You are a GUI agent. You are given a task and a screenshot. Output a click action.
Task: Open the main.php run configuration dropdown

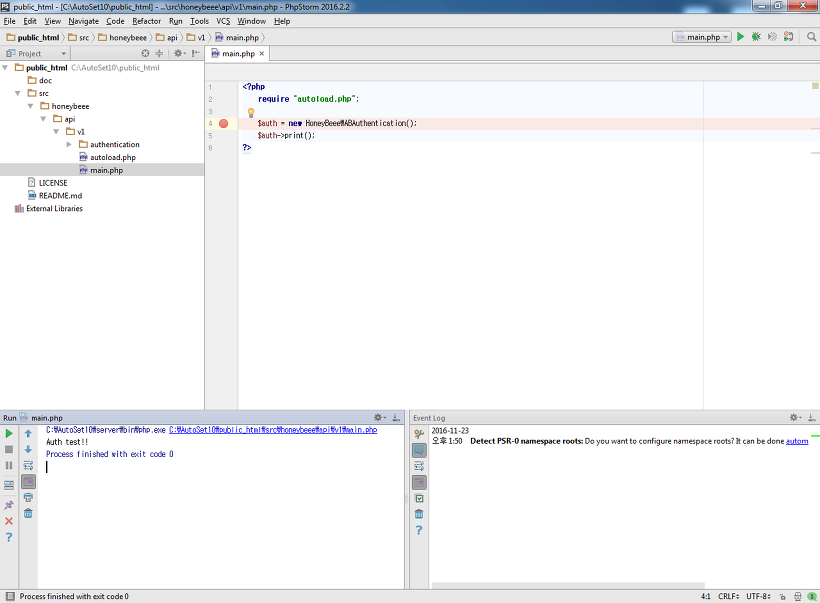[x=702, y=37]
